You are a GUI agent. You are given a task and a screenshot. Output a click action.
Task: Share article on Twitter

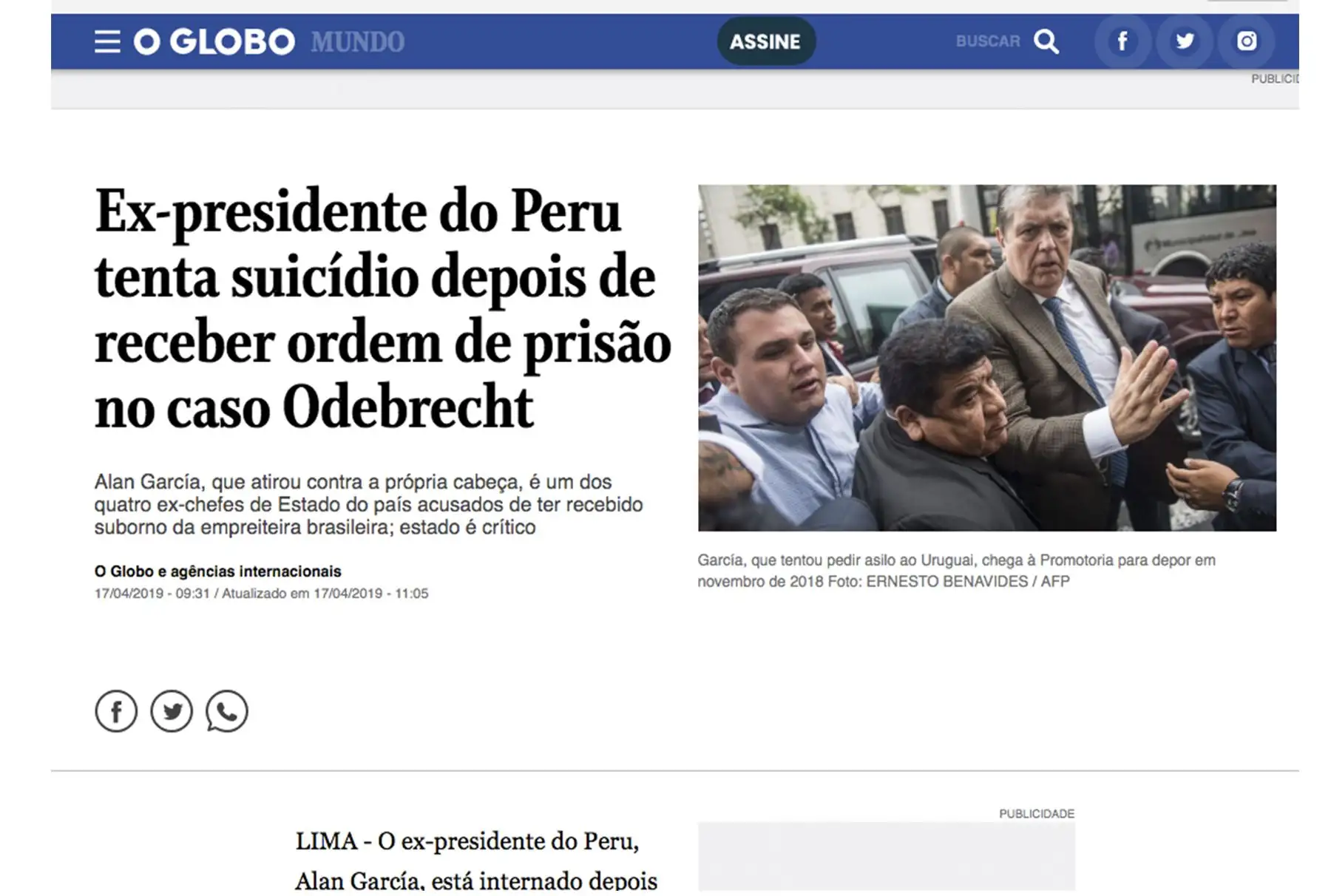(x=172, y=711)
